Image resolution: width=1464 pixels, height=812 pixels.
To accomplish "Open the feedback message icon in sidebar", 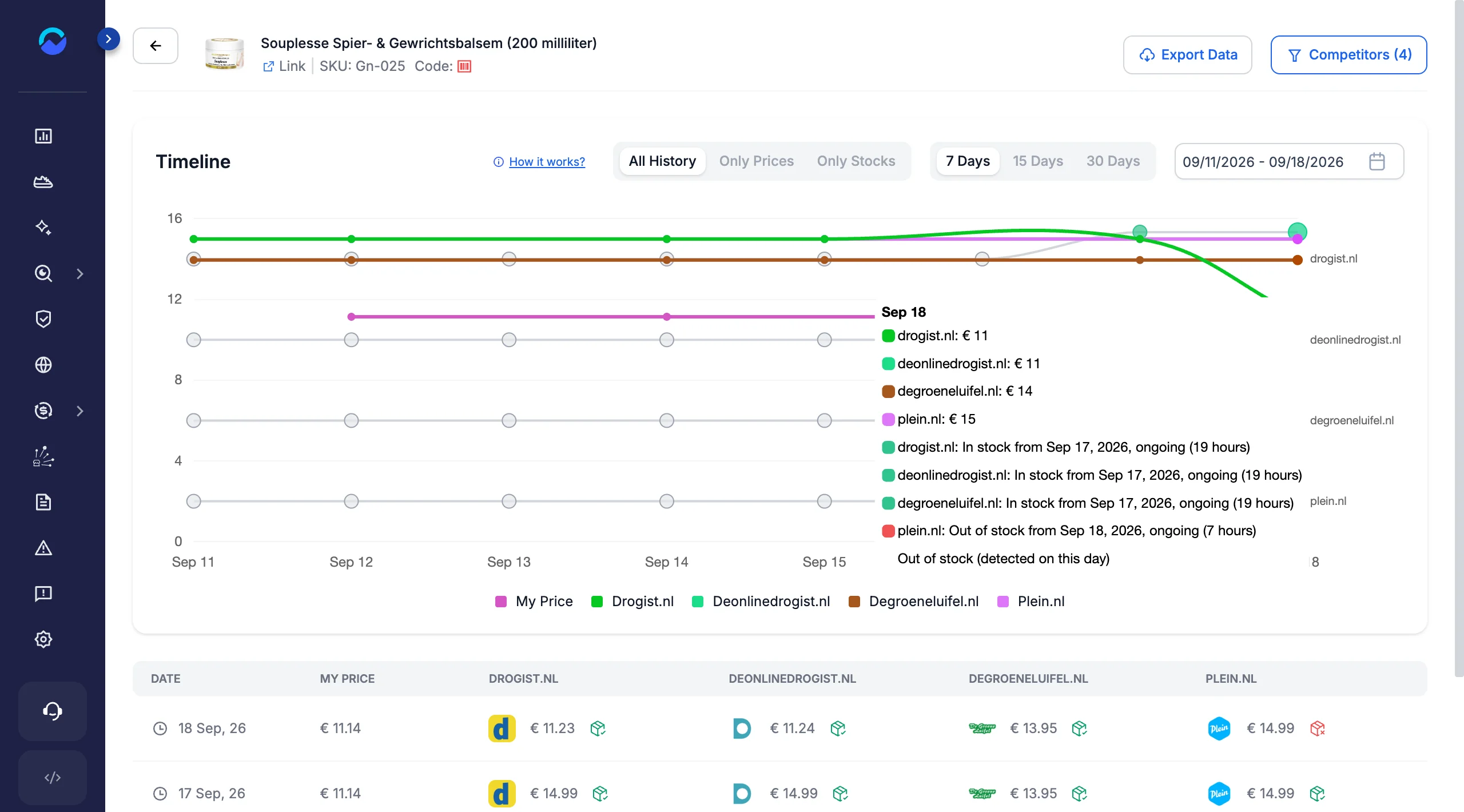I will tap(43, 594).
